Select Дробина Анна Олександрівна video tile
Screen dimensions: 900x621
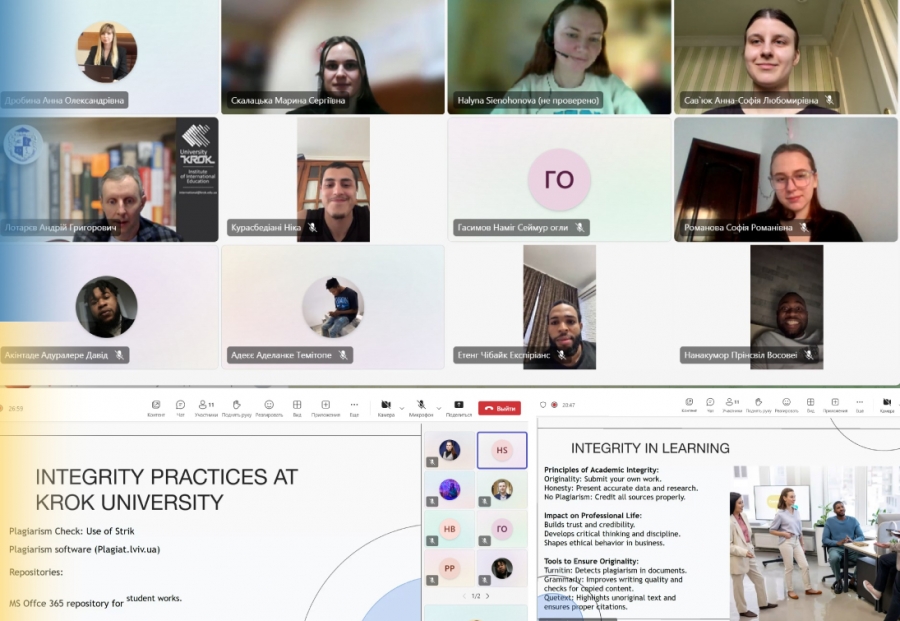tap(109, 56)
